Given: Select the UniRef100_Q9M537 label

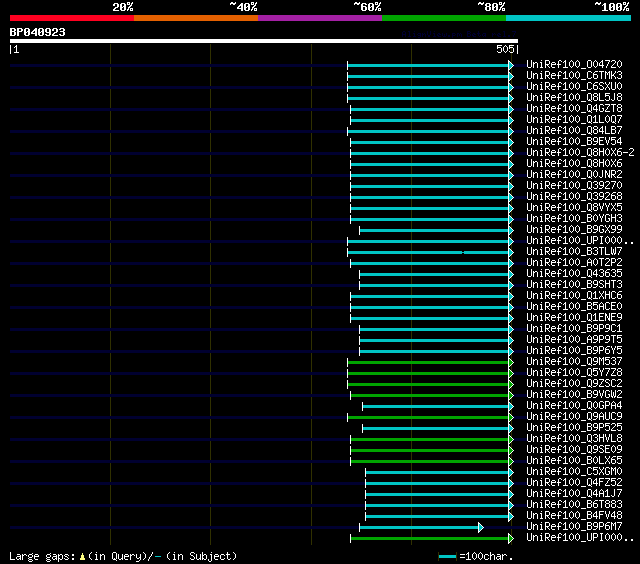Looking at the screenshot, I should [574, 362].
